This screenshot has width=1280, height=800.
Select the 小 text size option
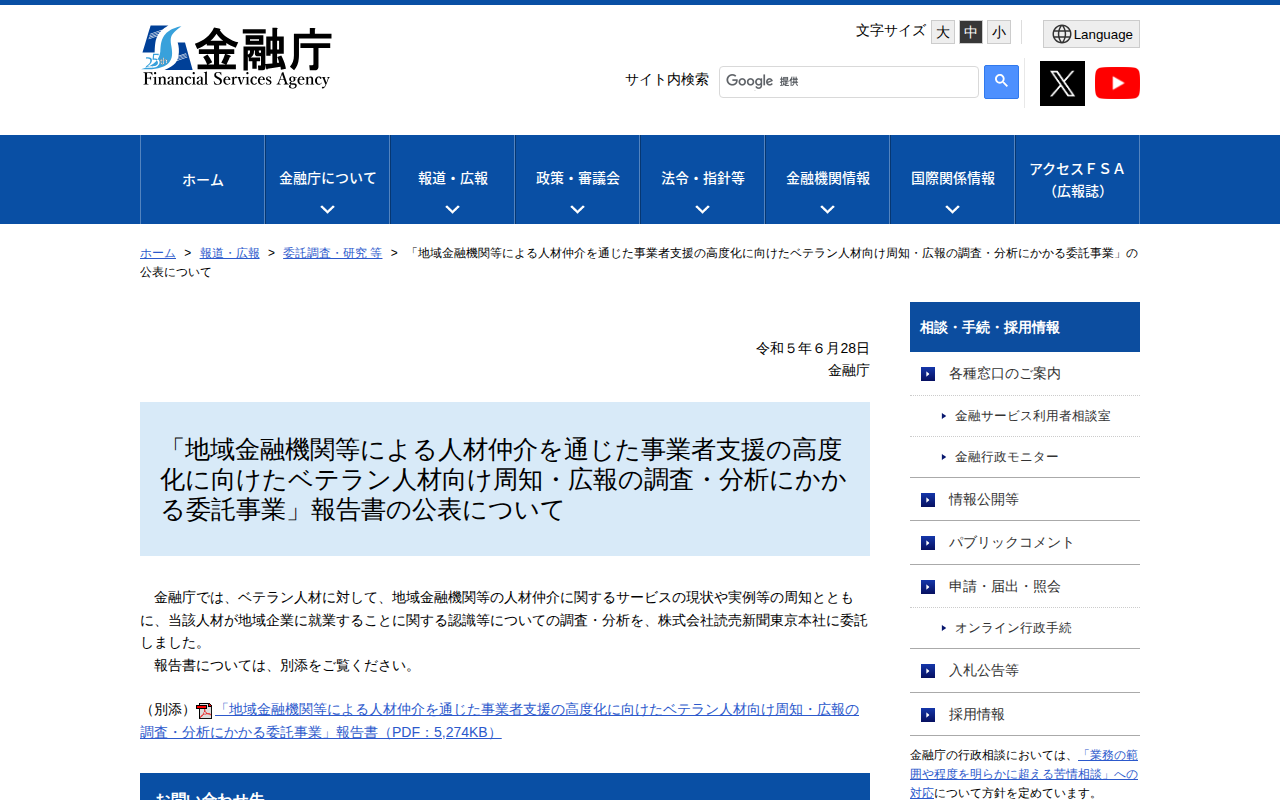point(997,32)
